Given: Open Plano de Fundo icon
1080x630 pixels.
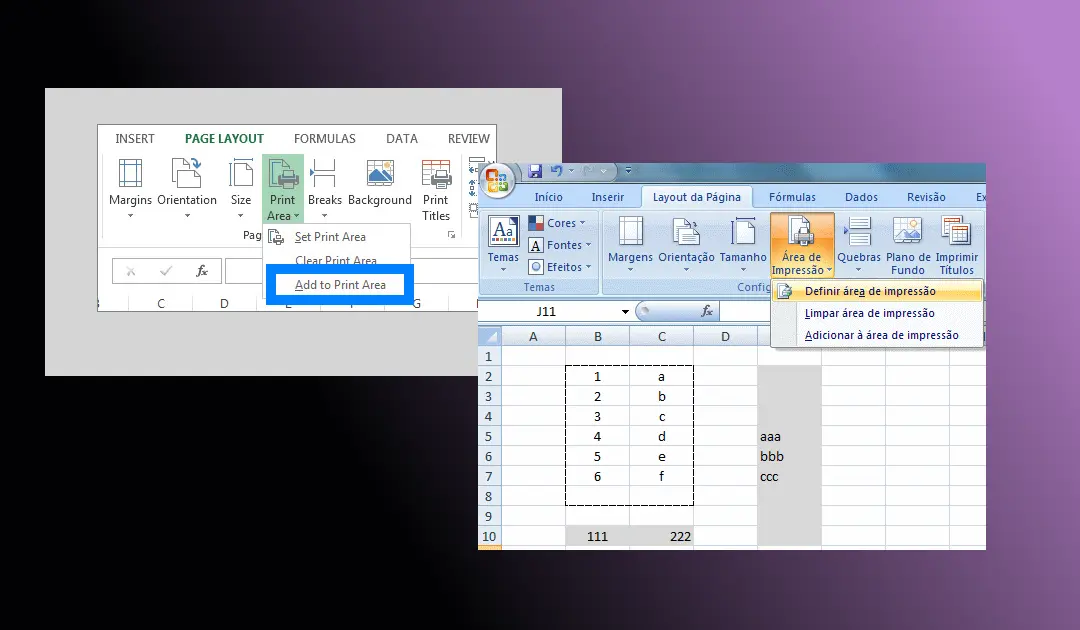Looking at the screenshot, I should coord(907,231).
